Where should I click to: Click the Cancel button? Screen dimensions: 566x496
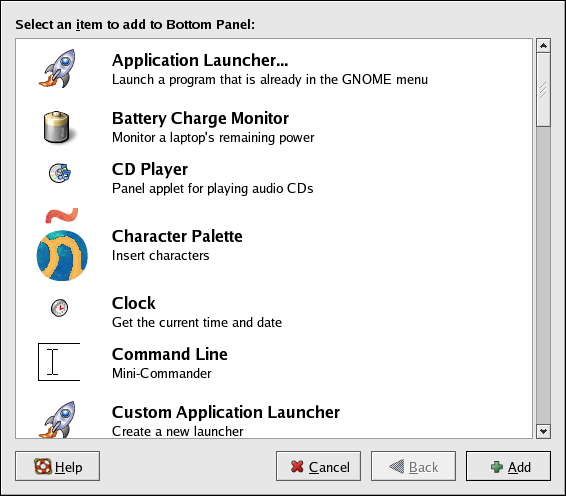tap(318, 466)
